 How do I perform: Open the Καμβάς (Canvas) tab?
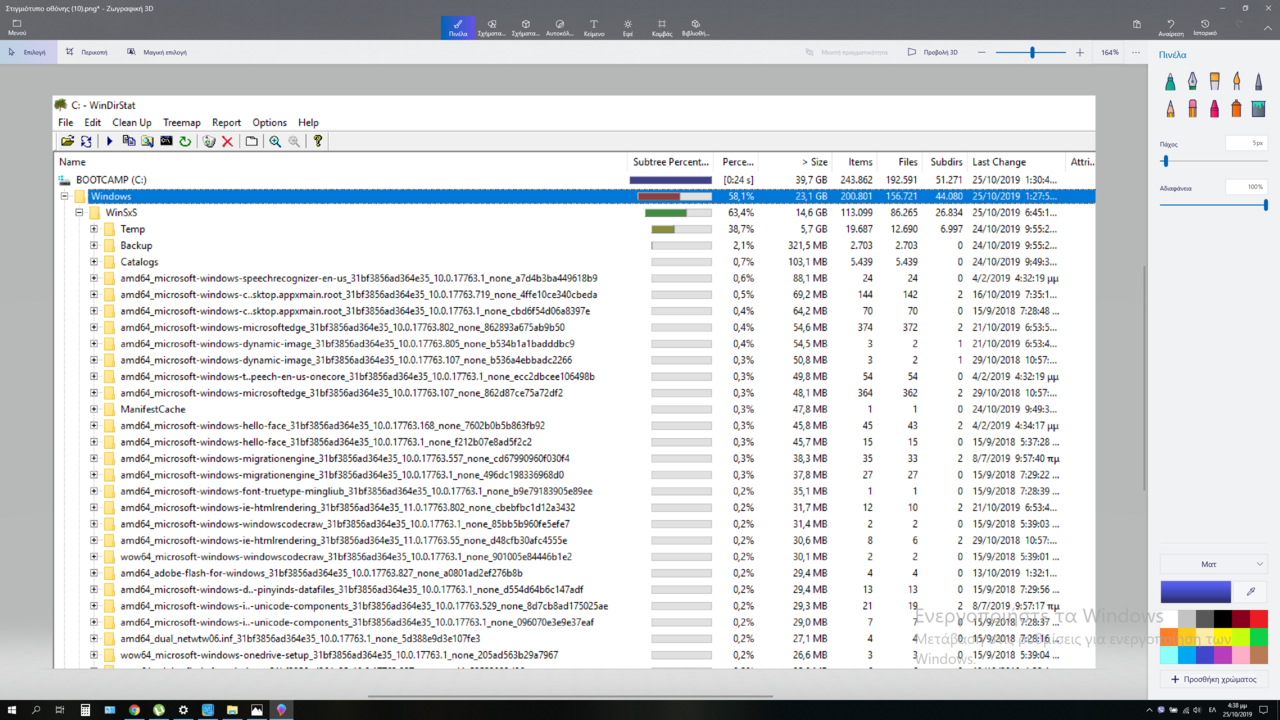[x=661, y=27]
